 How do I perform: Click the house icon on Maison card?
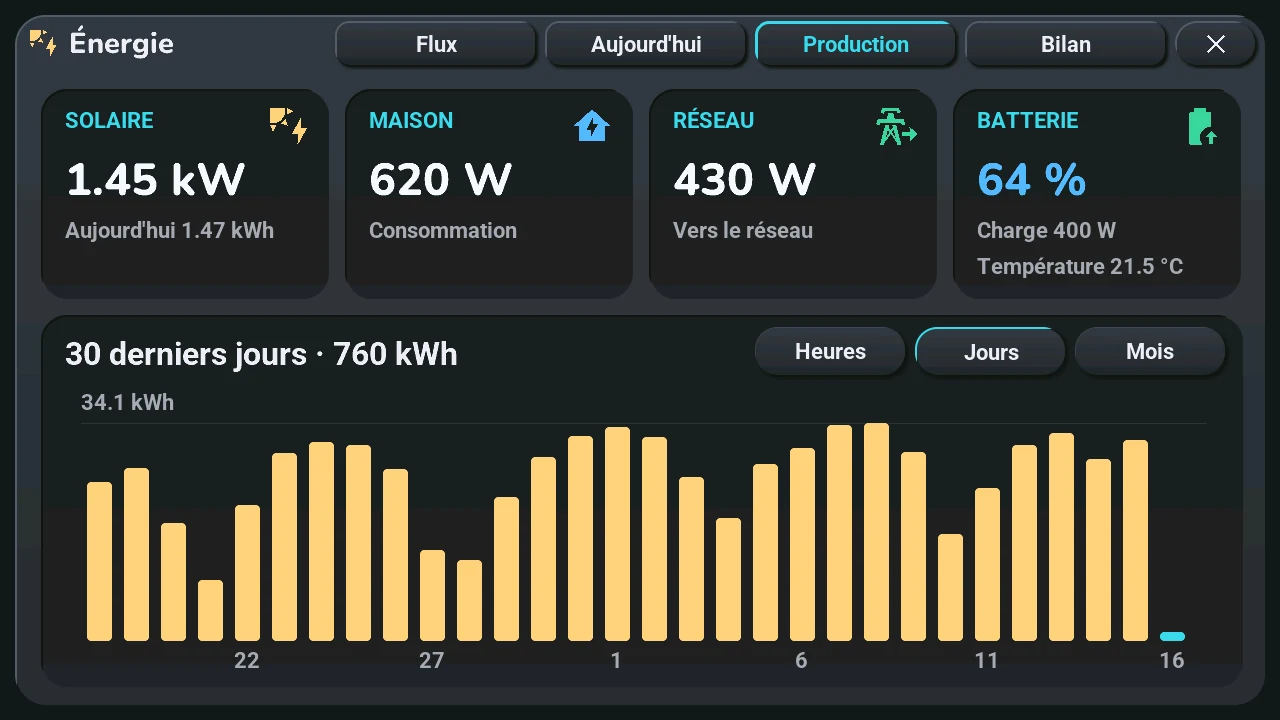point(592,126)
